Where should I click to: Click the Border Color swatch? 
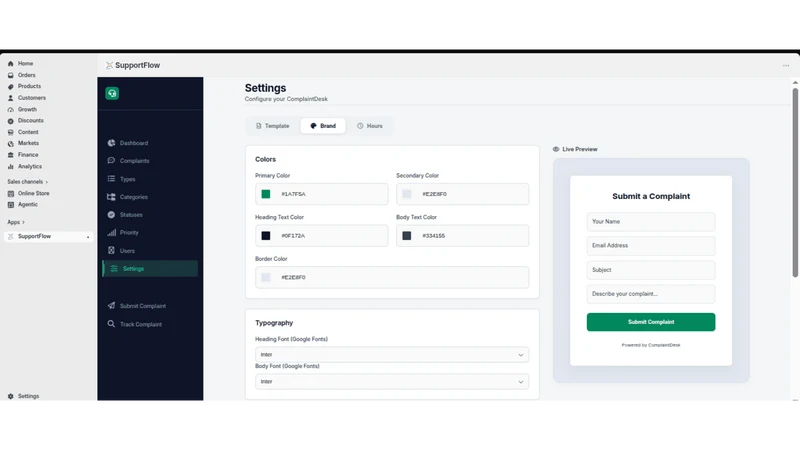(x=266, y=278)
